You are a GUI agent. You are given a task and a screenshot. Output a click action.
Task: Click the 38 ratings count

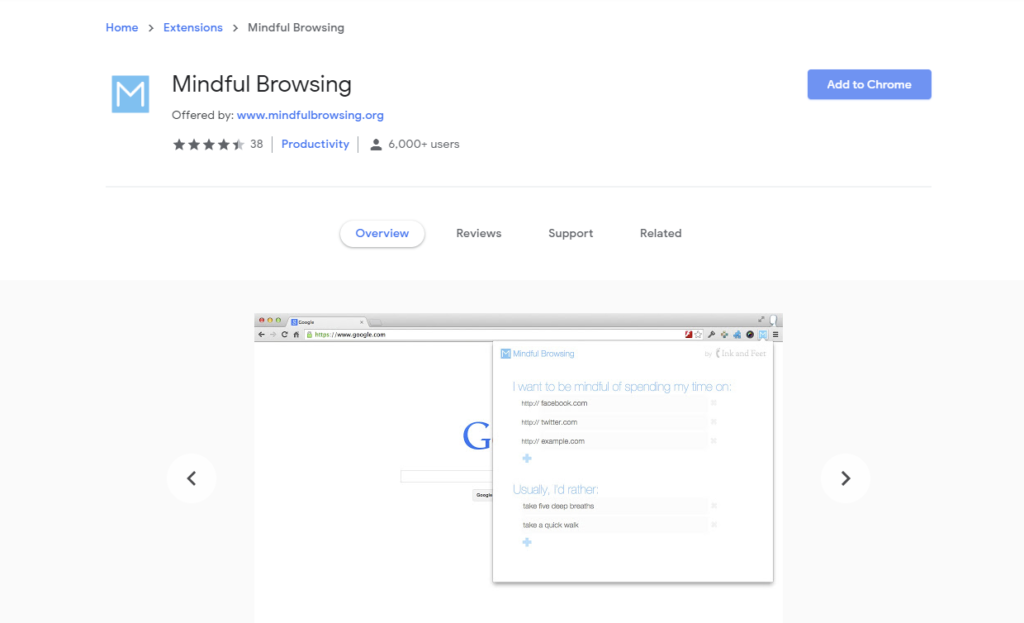click(257, 144)
